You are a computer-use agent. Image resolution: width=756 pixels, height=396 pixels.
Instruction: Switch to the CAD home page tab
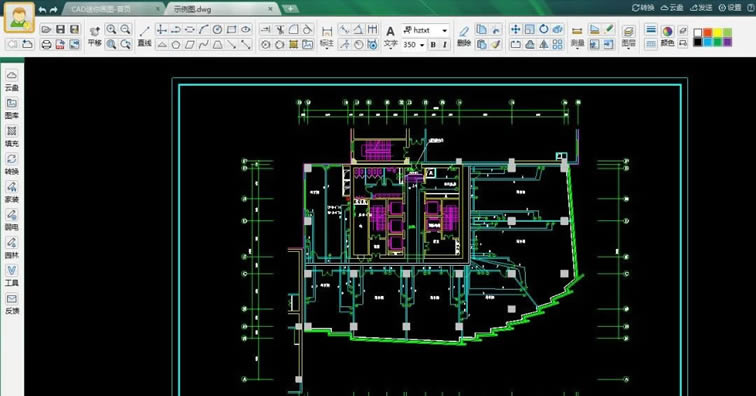[x=113, y=9]
